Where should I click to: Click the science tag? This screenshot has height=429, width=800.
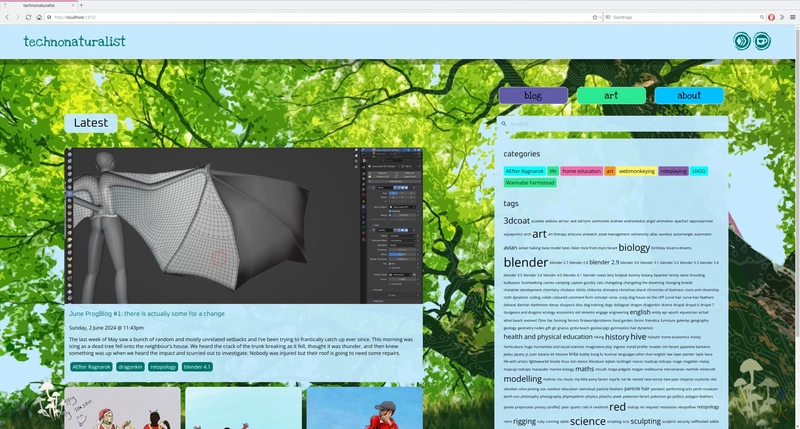588,421
